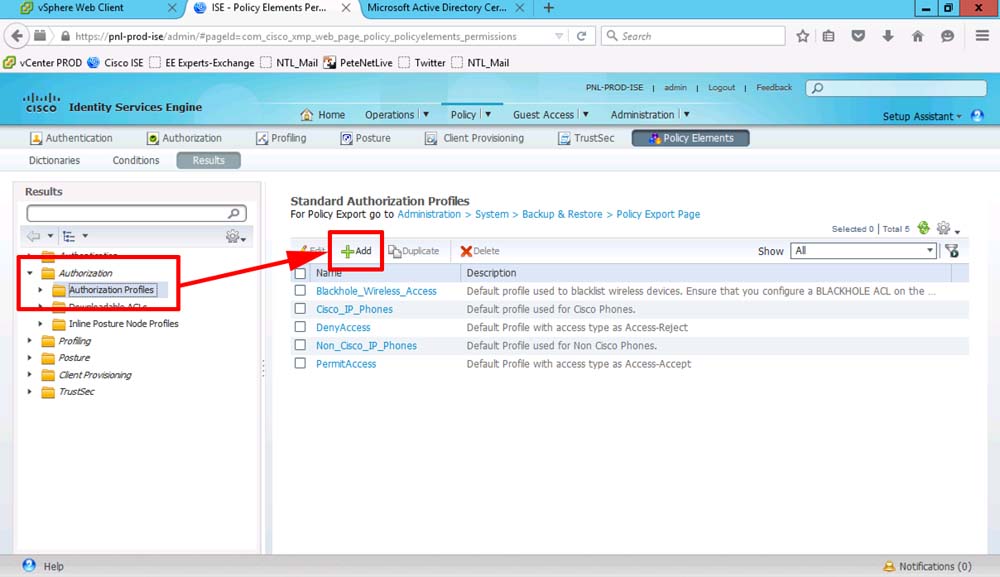Click the tree view layout icon

point(69,237)
